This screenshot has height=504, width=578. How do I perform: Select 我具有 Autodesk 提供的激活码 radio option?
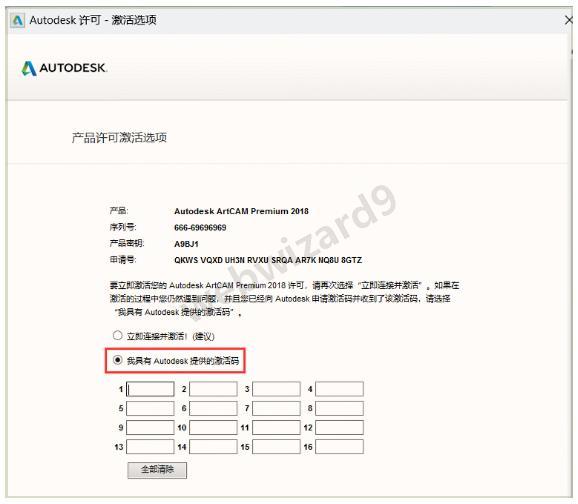point(117,360)
